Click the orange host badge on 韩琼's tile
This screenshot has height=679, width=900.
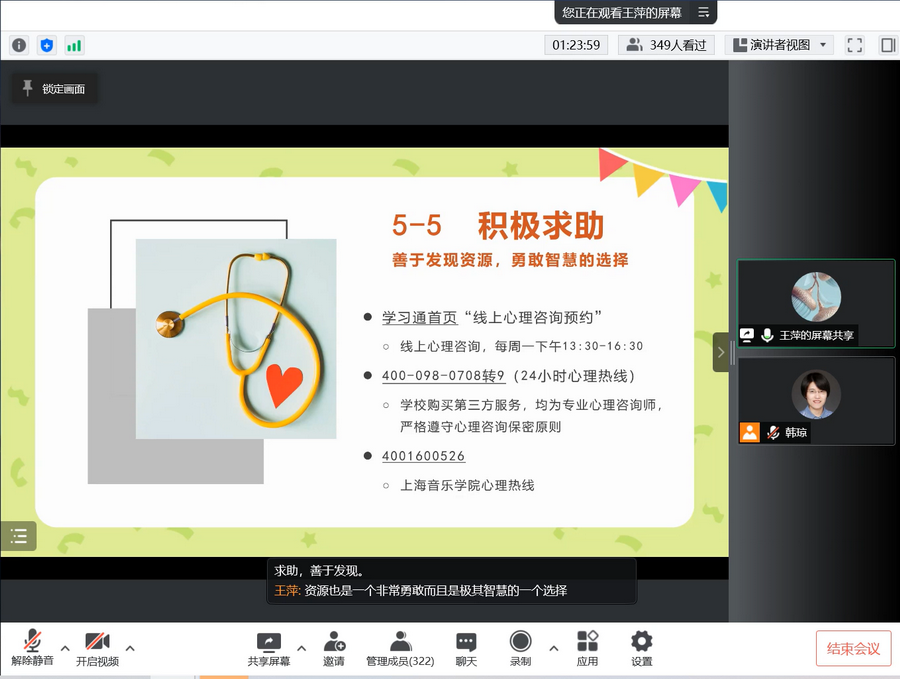click(x=750, y=432)
